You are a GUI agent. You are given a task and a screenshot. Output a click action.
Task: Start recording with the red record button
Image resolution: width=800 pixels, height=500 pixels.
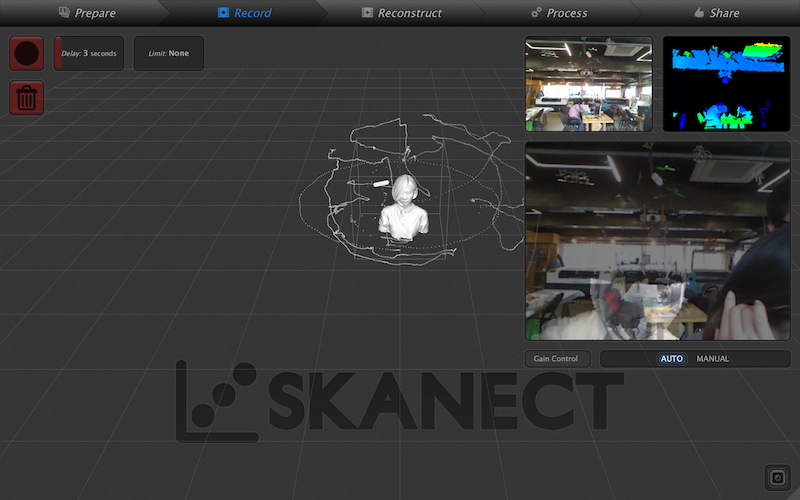click(27, 53)
